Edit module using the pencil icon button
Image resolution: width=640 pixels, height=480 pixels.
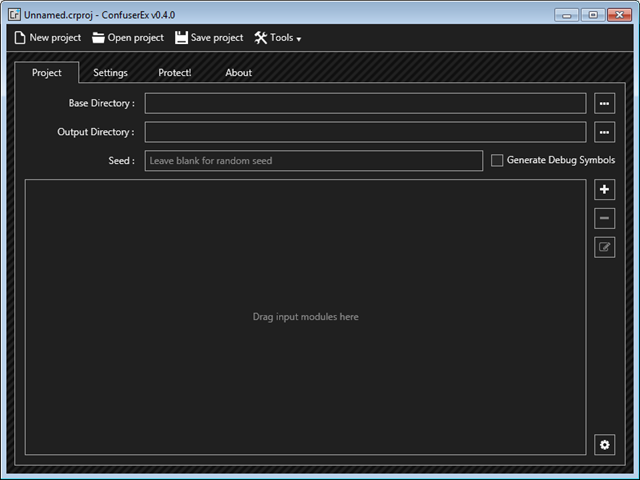click(604, 247)
